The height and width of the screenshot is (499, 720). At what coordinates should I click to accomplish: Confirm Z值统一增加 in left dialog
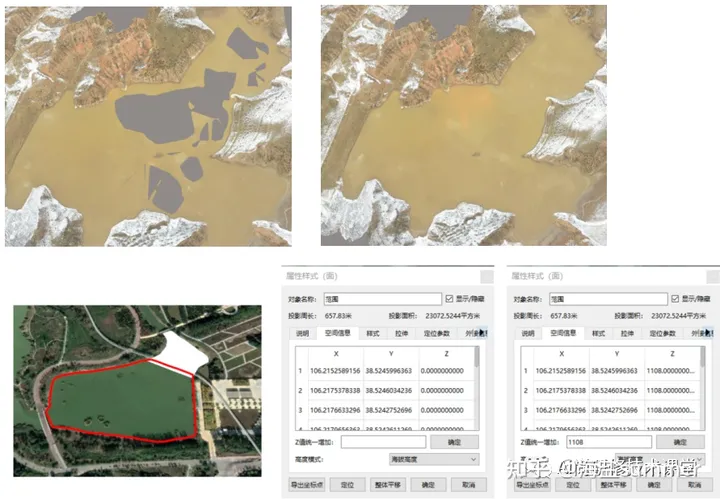coord(454,442)
